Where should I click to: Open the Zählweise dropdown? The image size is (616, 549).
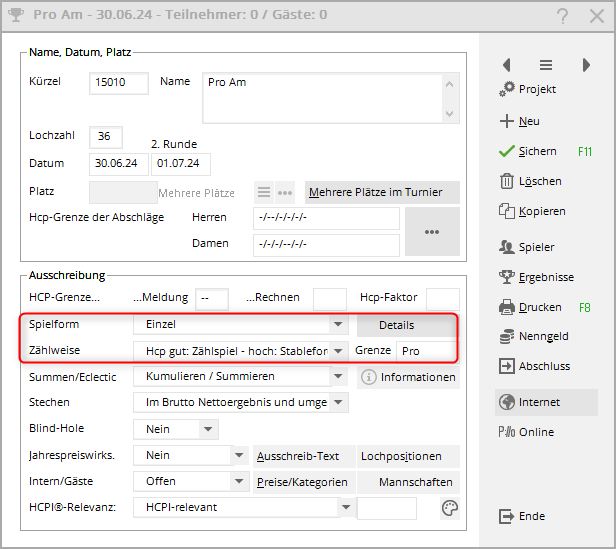339,351
